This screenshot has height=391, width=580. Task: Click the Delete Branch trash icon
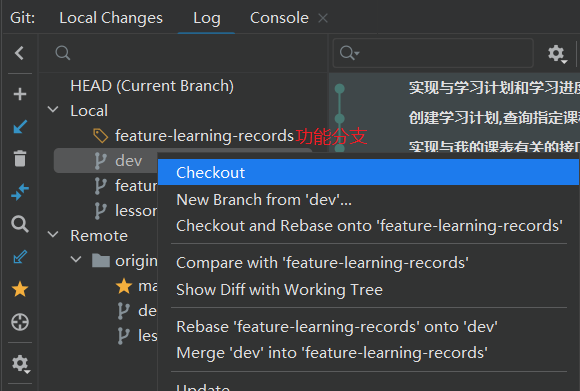pos(20,159)
